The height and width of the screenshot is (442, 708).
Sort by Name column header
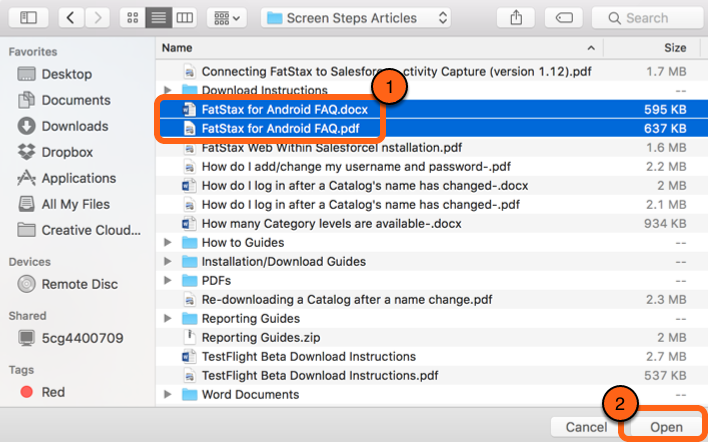(177, 48)
